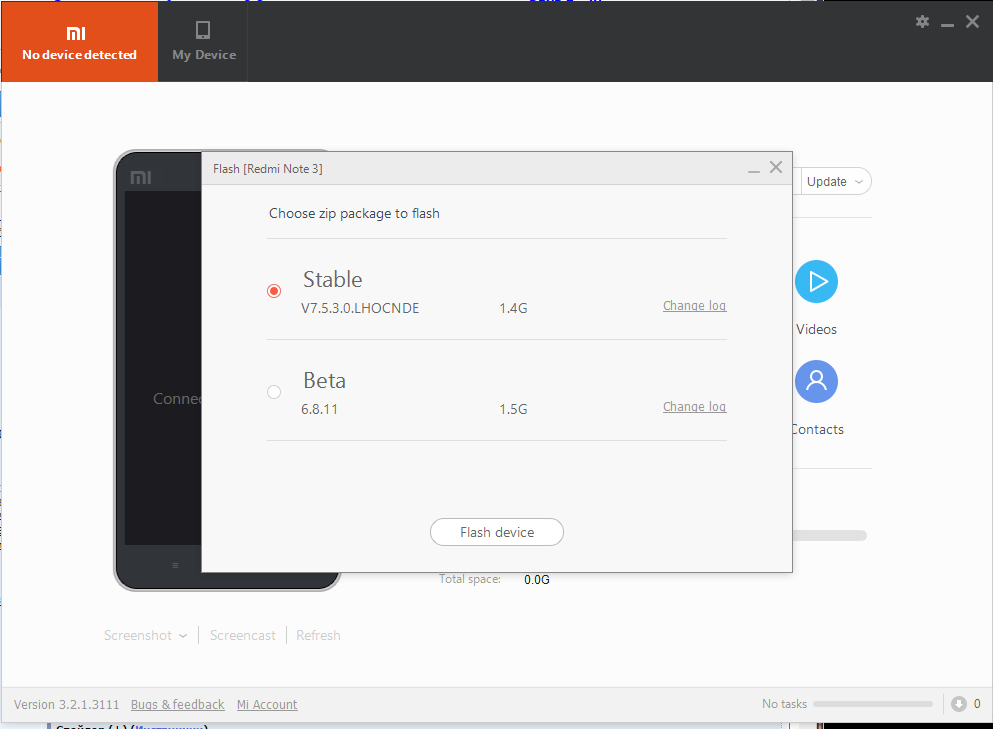
Task: Open the Stable V7.5.3.0 change log
Action: tap(694, 306)
